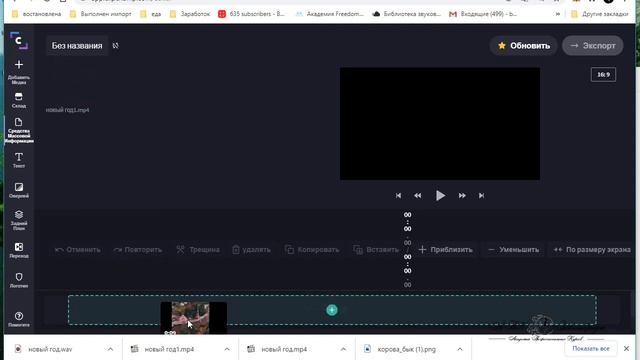This screenshot has width=640, height=360.
Task: Open the 16:9 aspect ratio selector
Action: pos(603,75)
